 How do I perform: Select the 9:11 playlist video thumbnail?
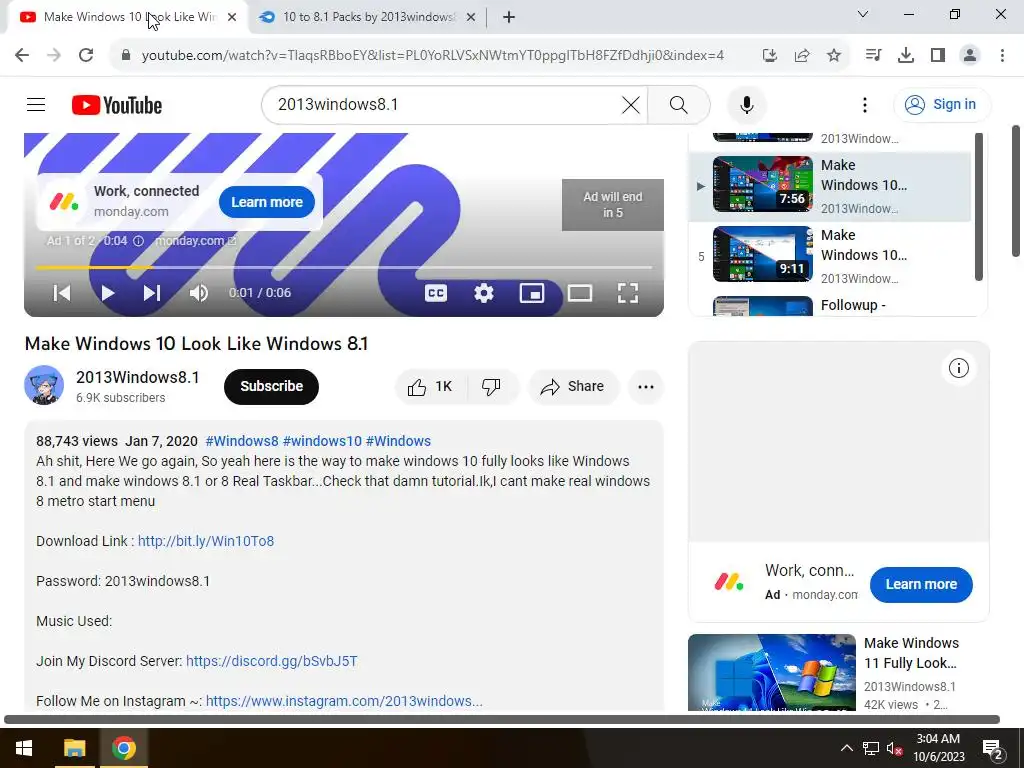763,254
